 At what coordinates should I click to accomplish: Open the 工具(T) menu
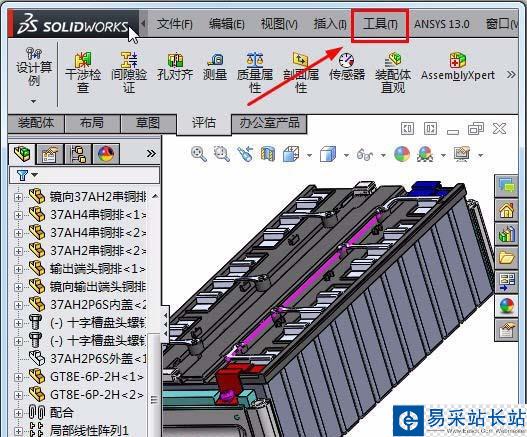point(380,24)
